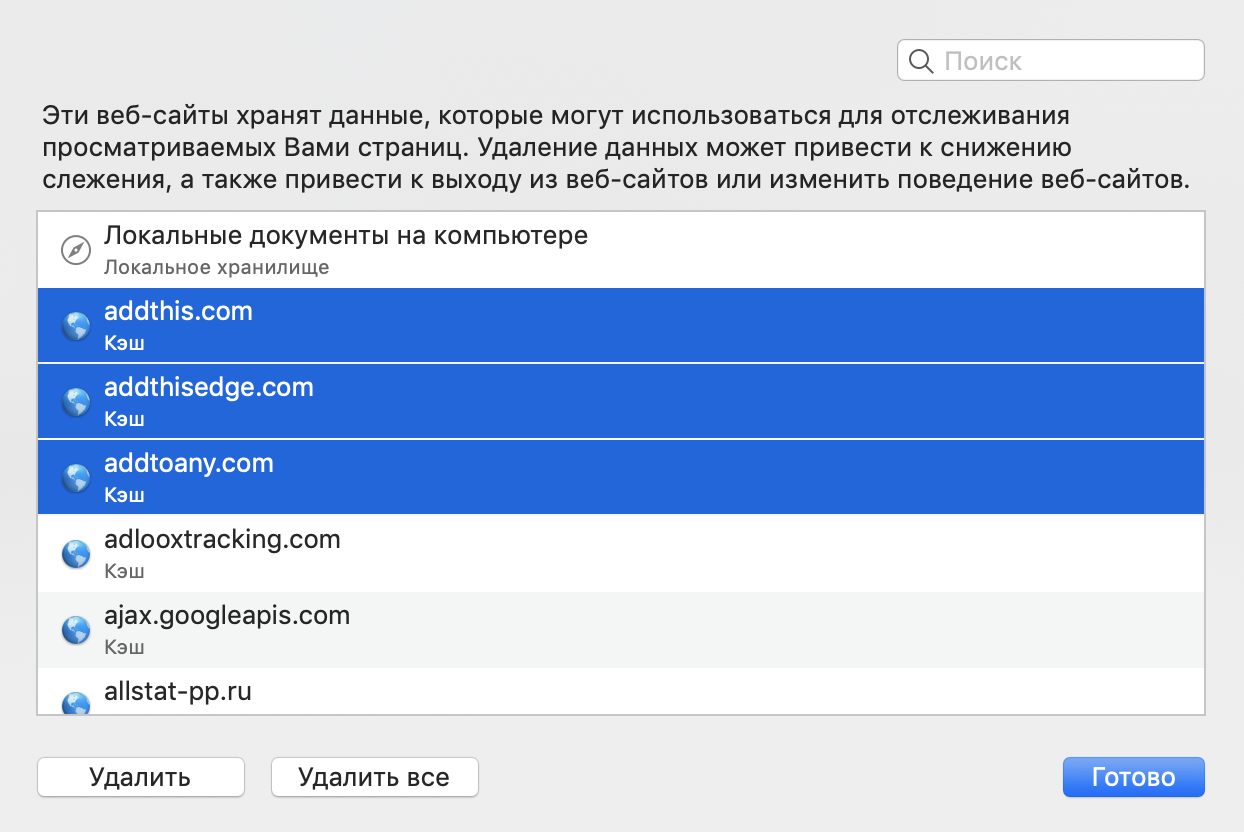Image resolution: width=1244 pixels, height=832 pixels.
Task: Highlight the ajax.googleapis.com list row
Action: click(x=620, y=630)
